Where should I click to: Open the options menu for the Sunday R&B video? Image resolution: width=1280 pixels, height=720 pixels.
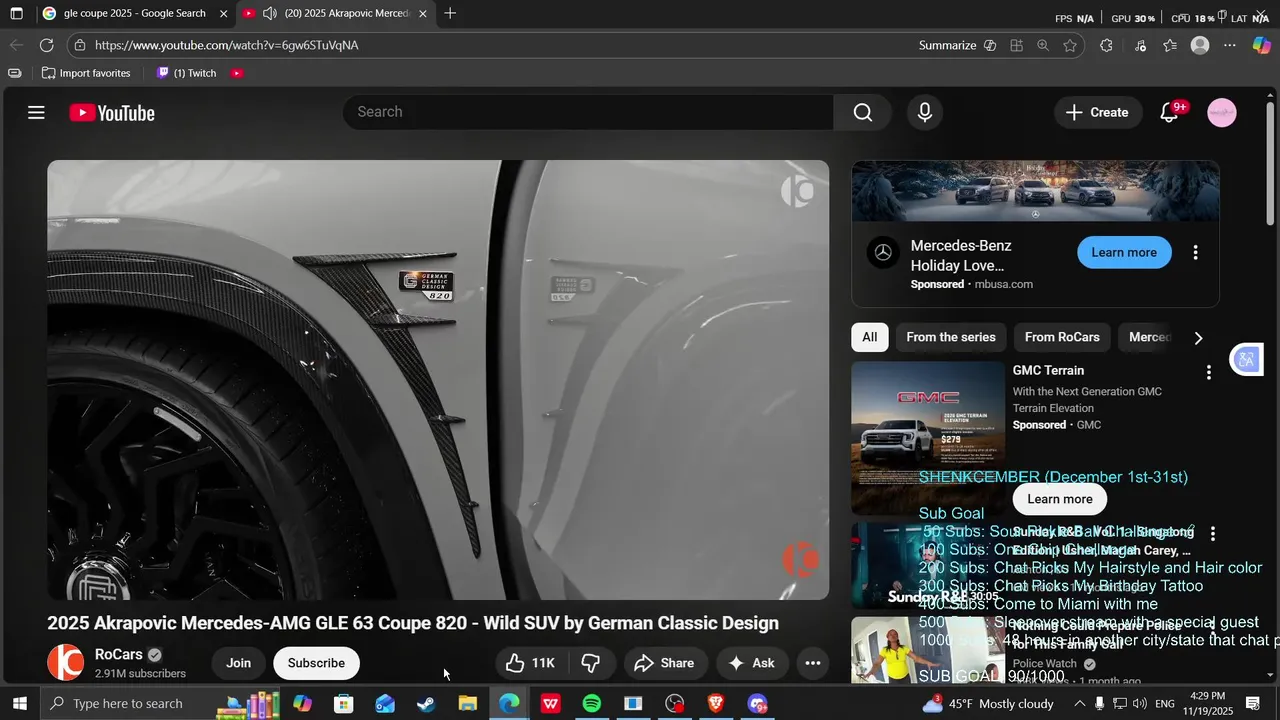tap(1212, 534)
